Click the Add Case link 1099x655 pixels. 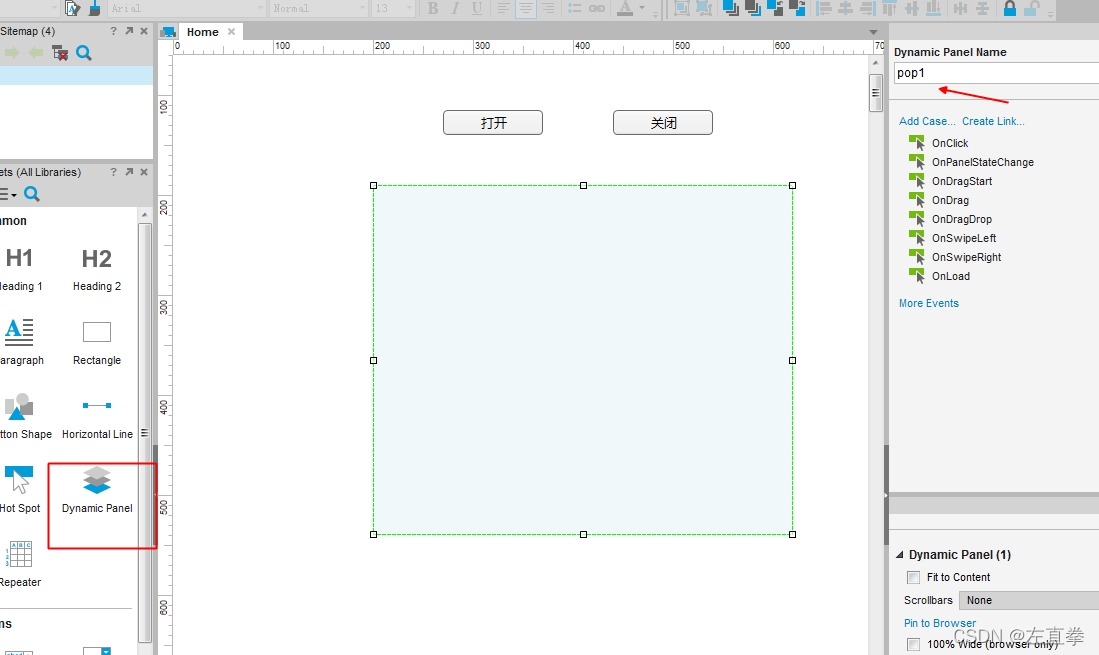click(927, 121)
